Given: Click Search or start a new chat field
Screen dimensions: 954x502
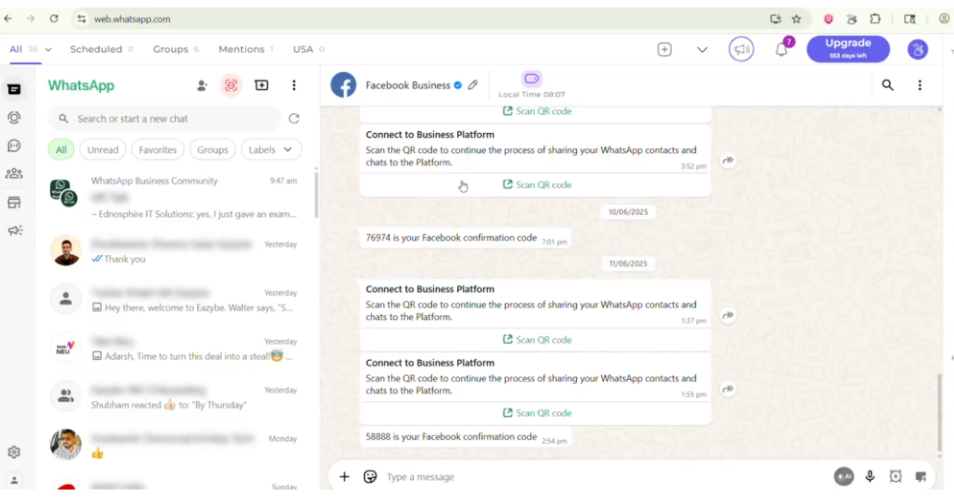Looking at the screenshot, I should 164,119.
